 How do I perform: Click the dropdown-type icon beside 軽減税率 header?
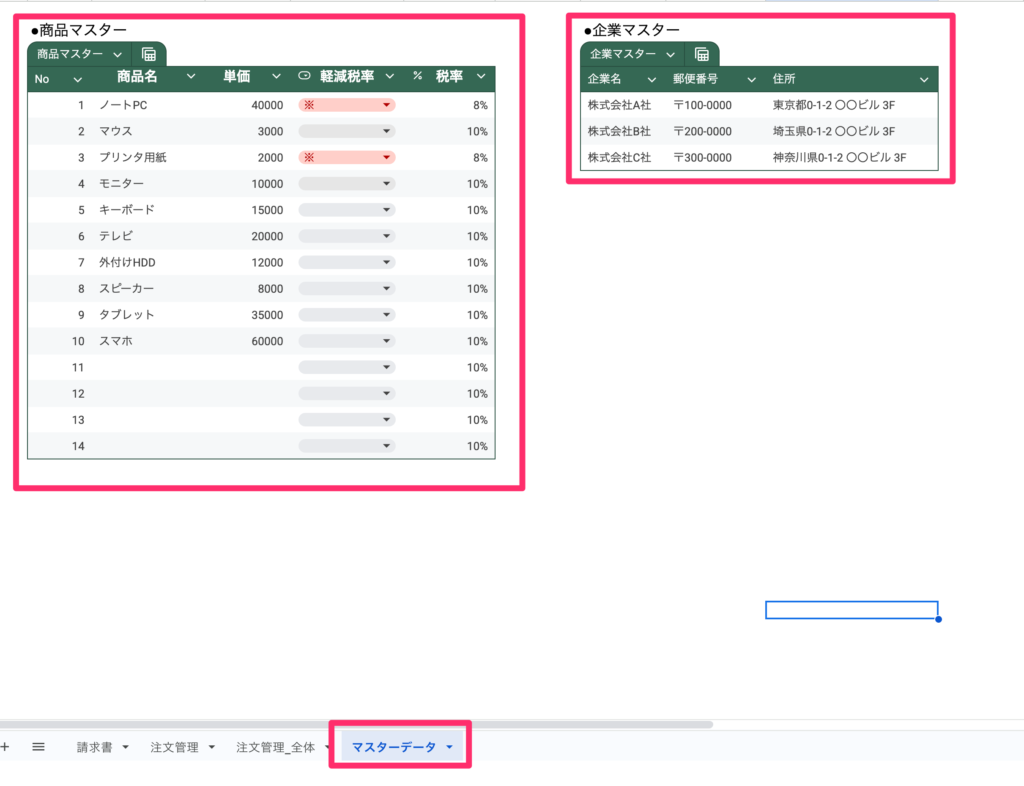[305, 76]
